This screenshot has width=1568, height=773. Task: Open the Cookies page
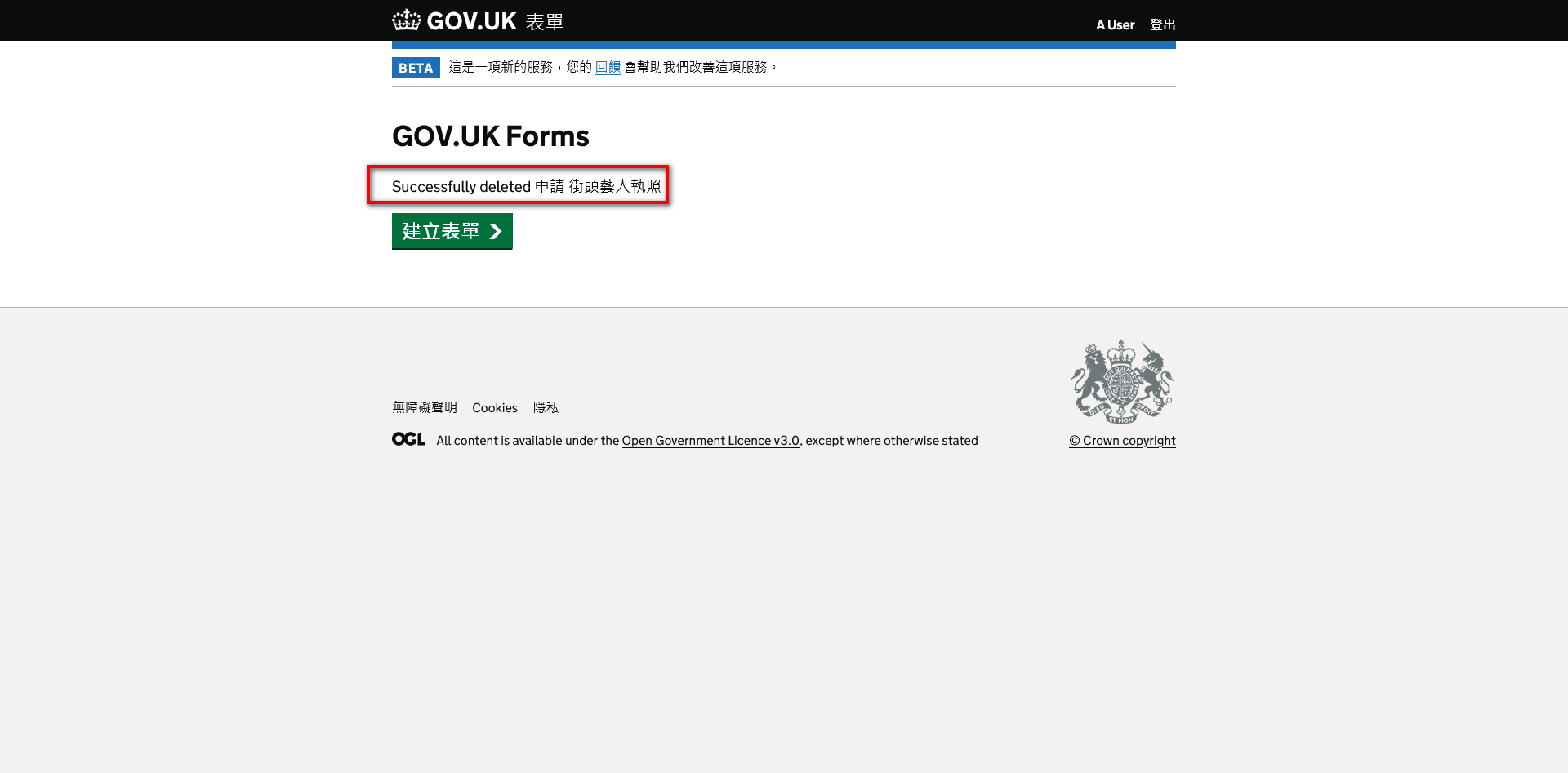494,408
